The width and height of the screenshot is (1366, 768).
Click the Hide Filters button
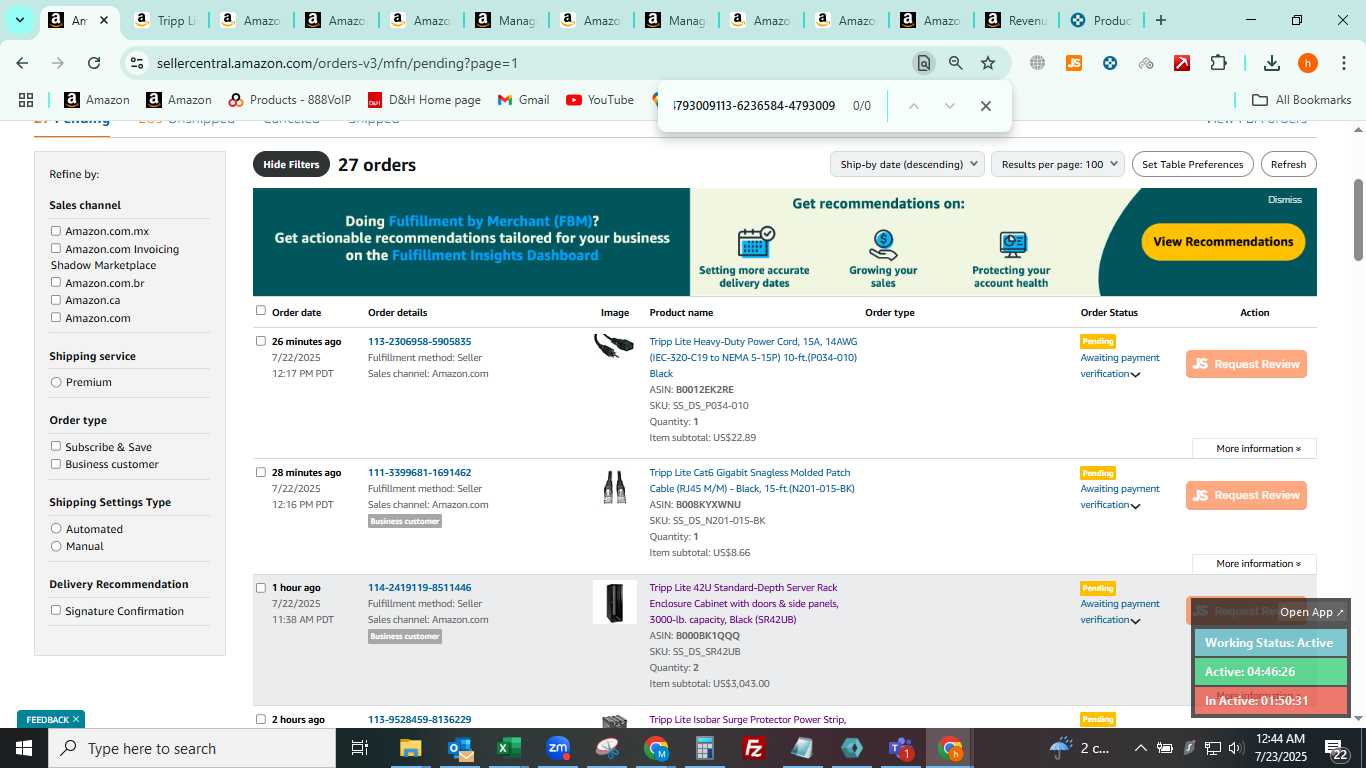291,164
